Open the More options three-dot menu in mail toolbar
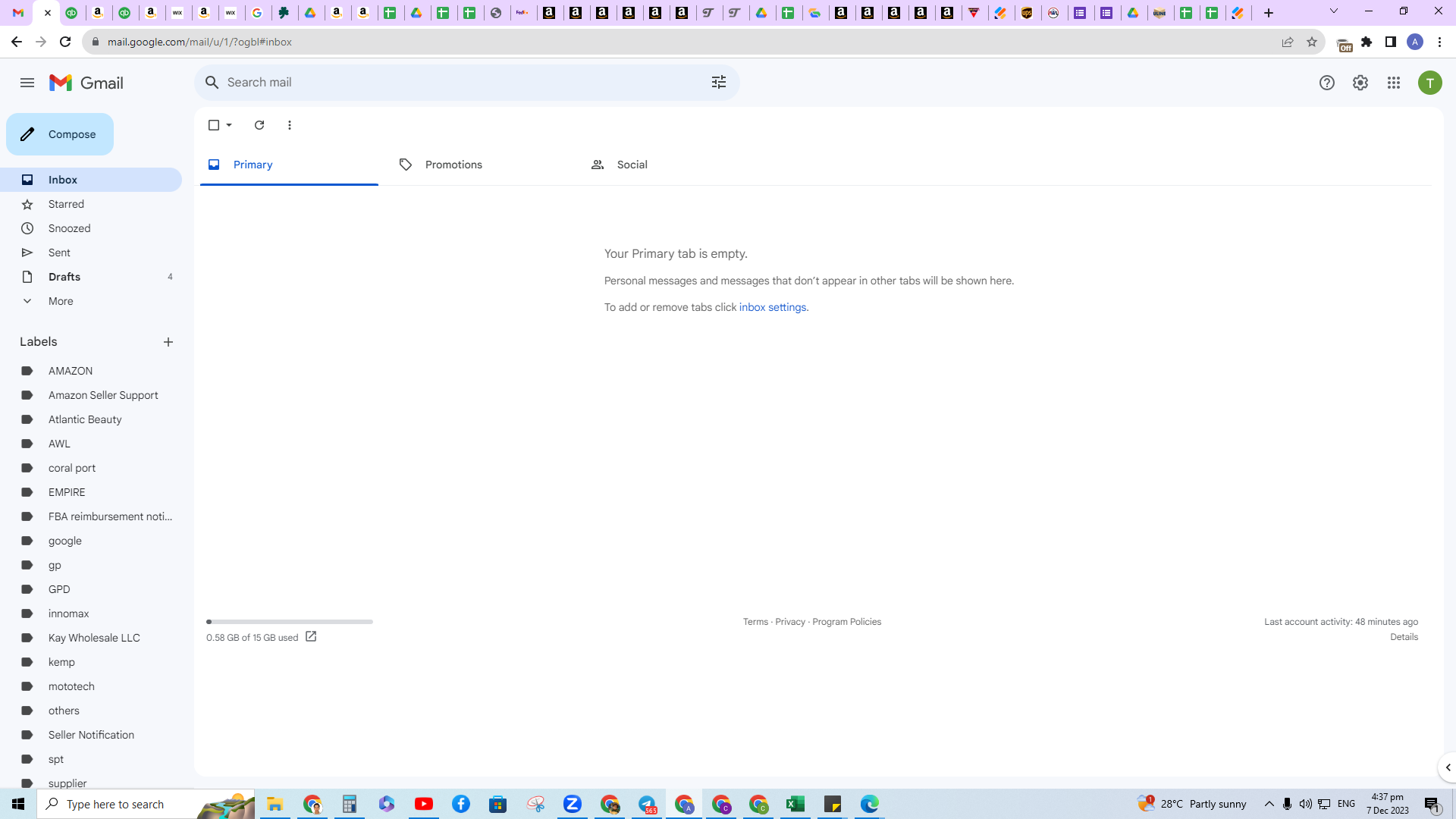The width and height of the screenshot is (1456, 819). (x=290, y=125)
